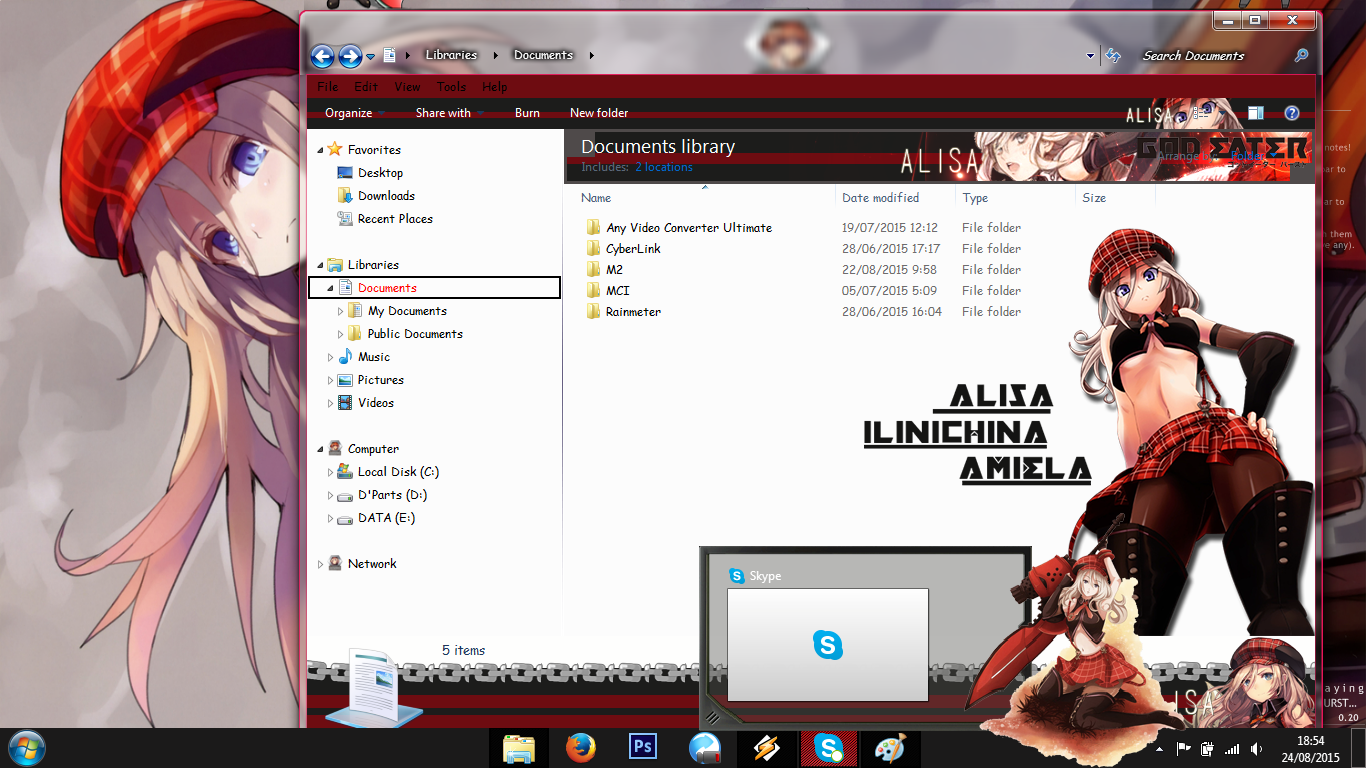
Task: Select the DATA (E:) drive
Action: 386,518
